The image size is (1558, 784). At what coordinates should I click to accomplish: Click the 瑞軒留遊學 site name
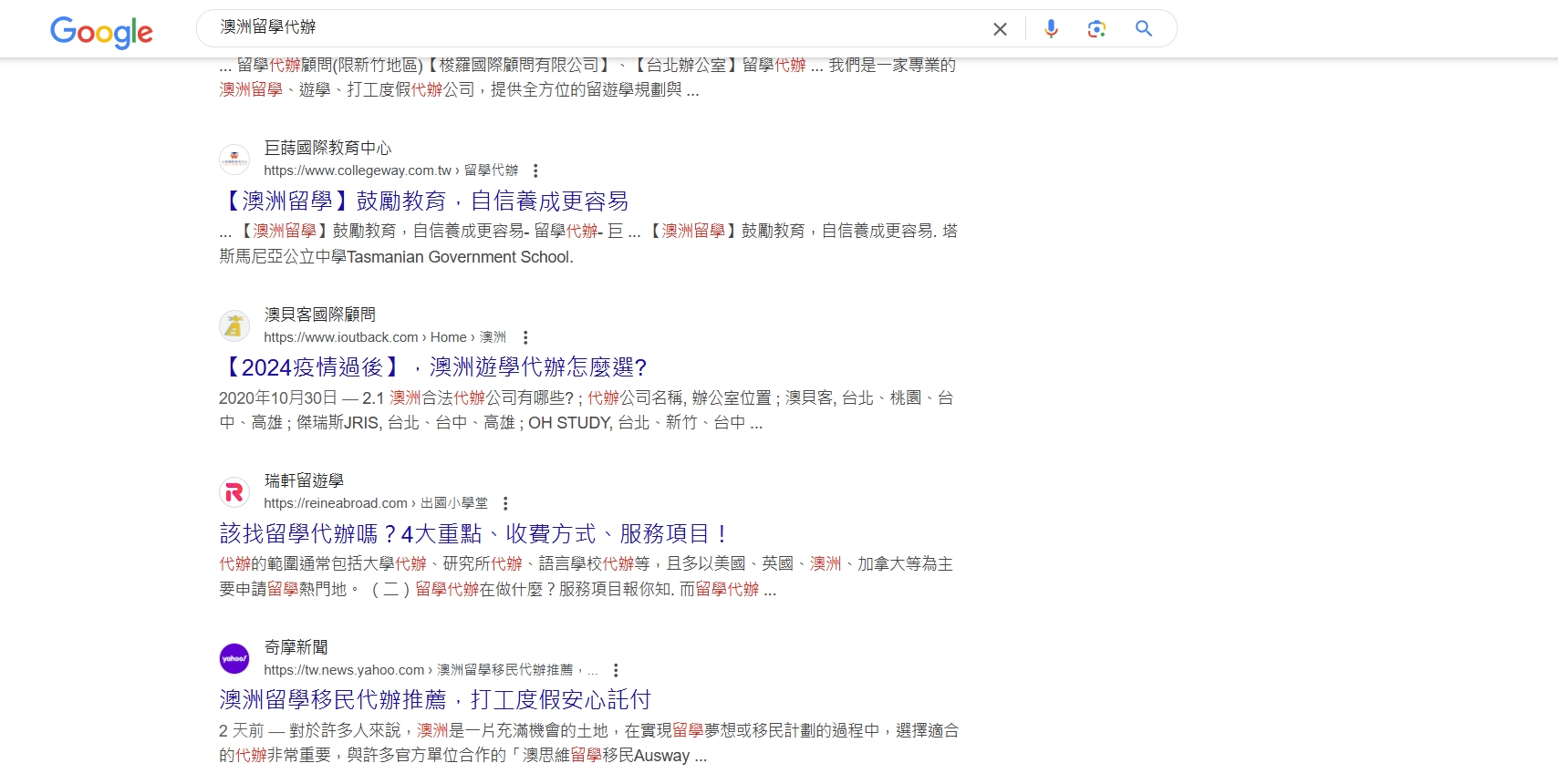coord(304,480)
